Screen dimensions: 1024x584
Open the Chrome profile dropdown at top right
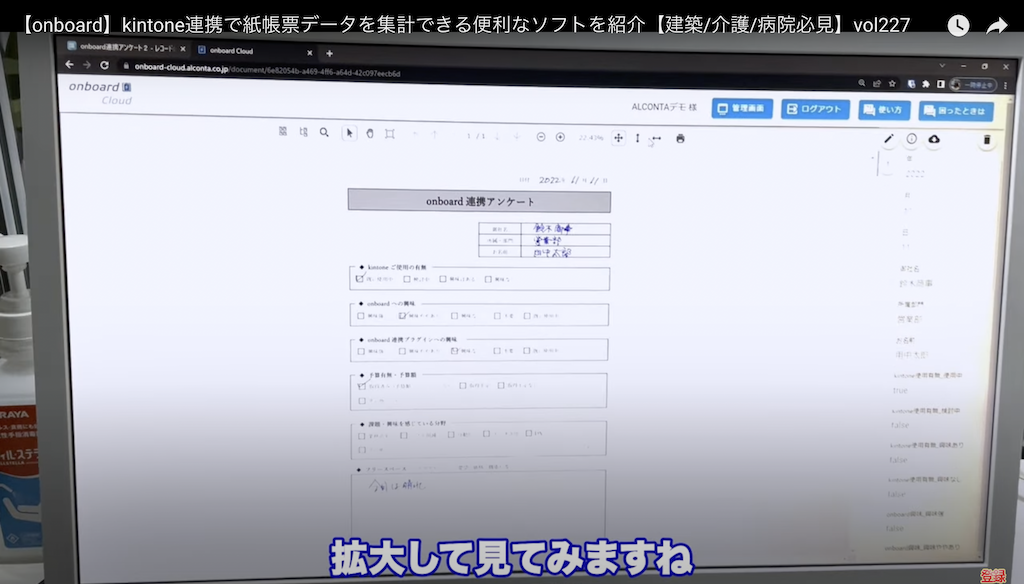click(x=973, y=84)
